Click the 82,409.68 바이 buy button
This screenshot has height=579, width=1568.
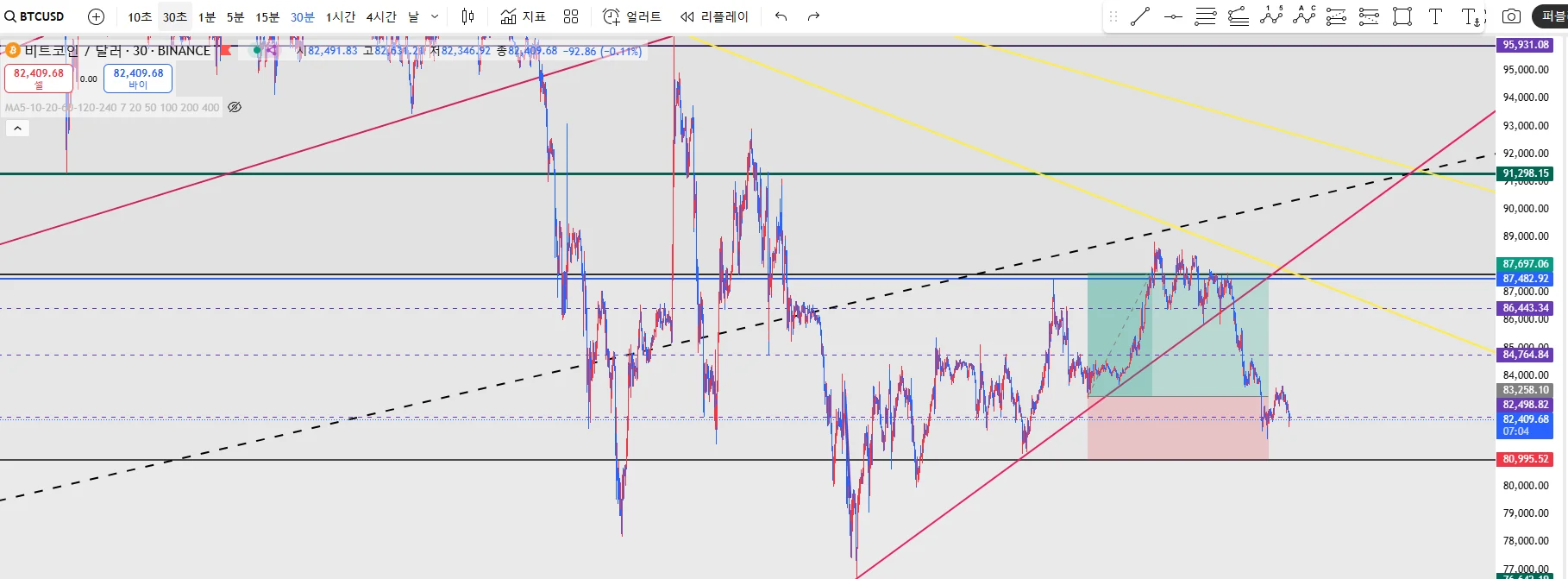138,79
